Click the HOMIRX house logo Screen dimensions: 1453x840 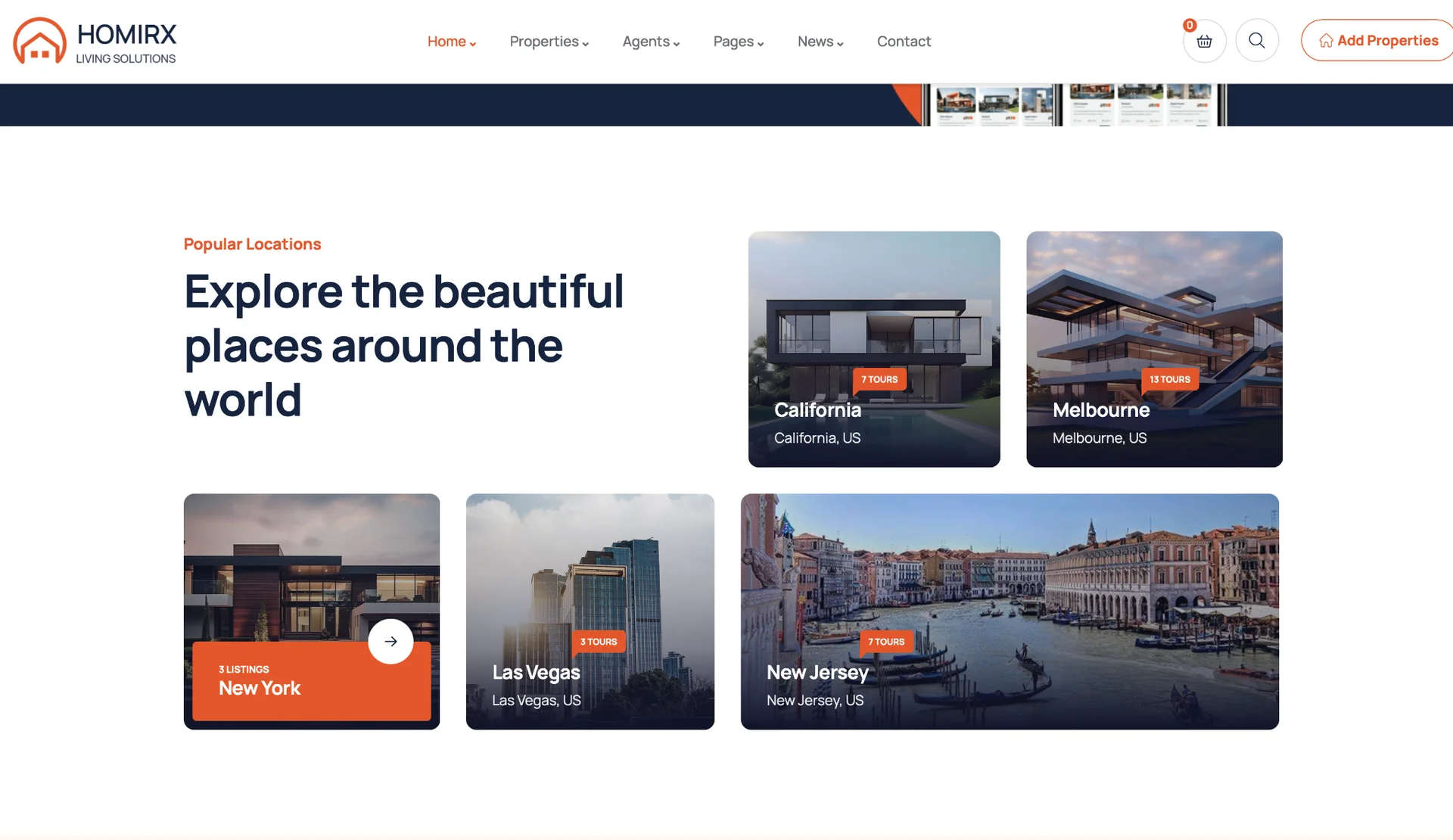pos(40,41)
